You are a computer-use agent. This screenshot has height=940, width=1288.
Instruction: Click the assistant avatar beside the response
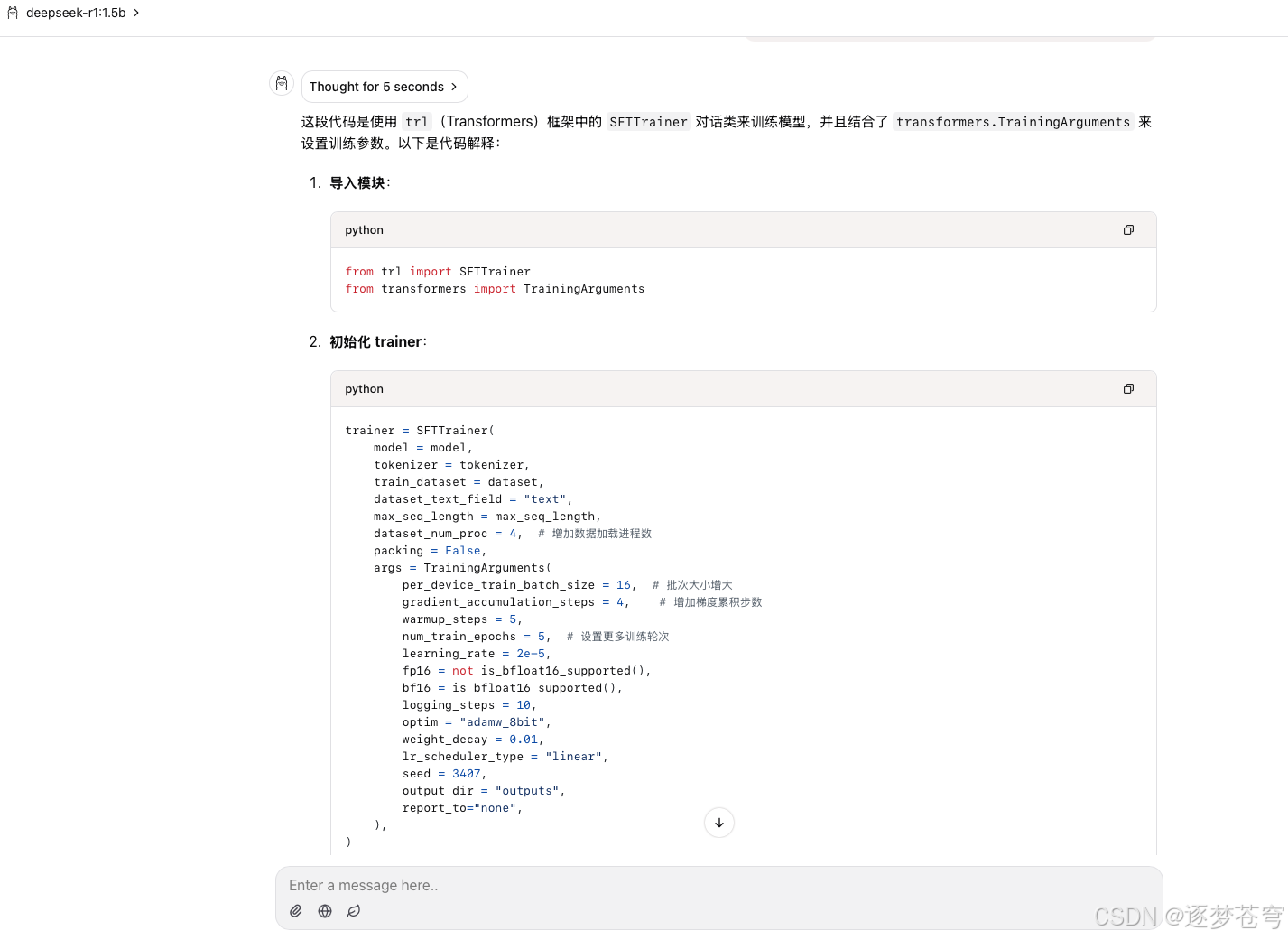tap(282, 83)
